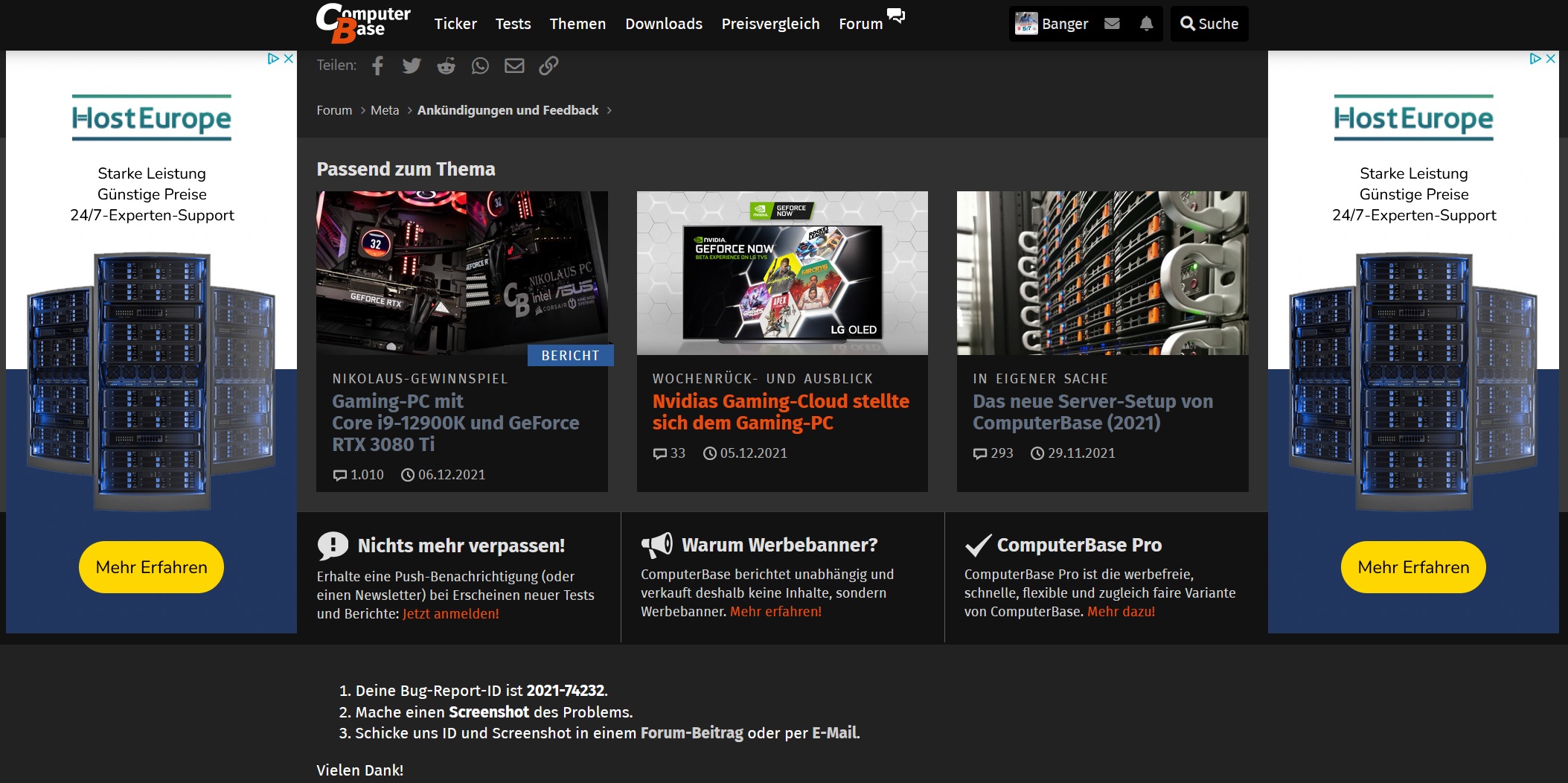Click the WOCHENRÜCK- UND AUSBLICK kicker text
This screenshot has width=1568, height=783.
pyautogui.click(x=763, y=379)
